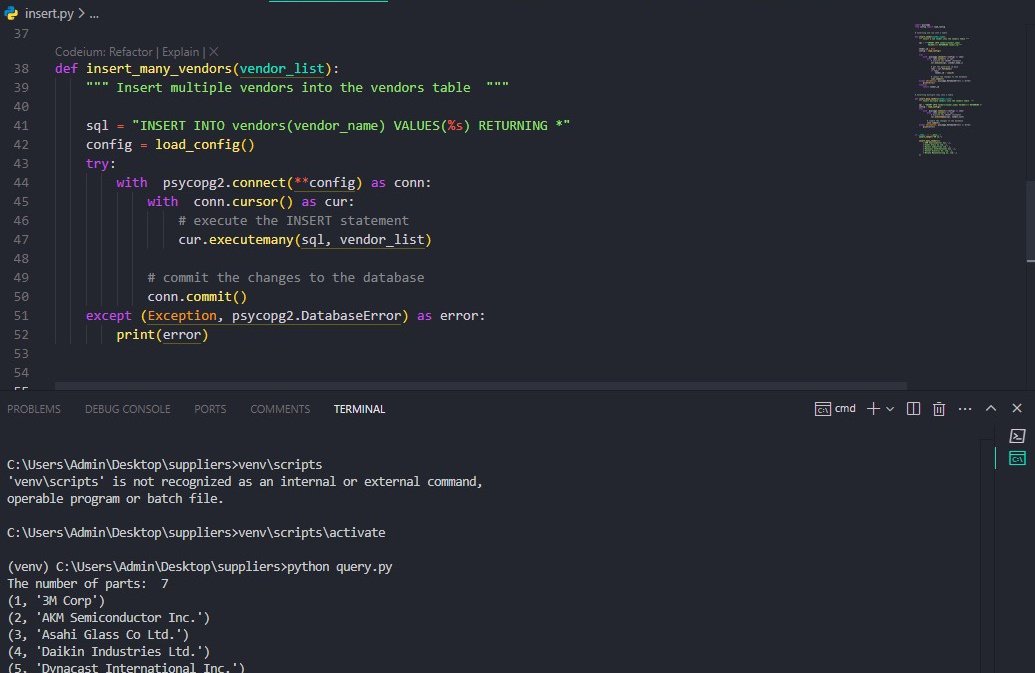Switch to the PROBLEMS tab
Viewport: 1035px width, 673px height.
click(x=34, y=409)
